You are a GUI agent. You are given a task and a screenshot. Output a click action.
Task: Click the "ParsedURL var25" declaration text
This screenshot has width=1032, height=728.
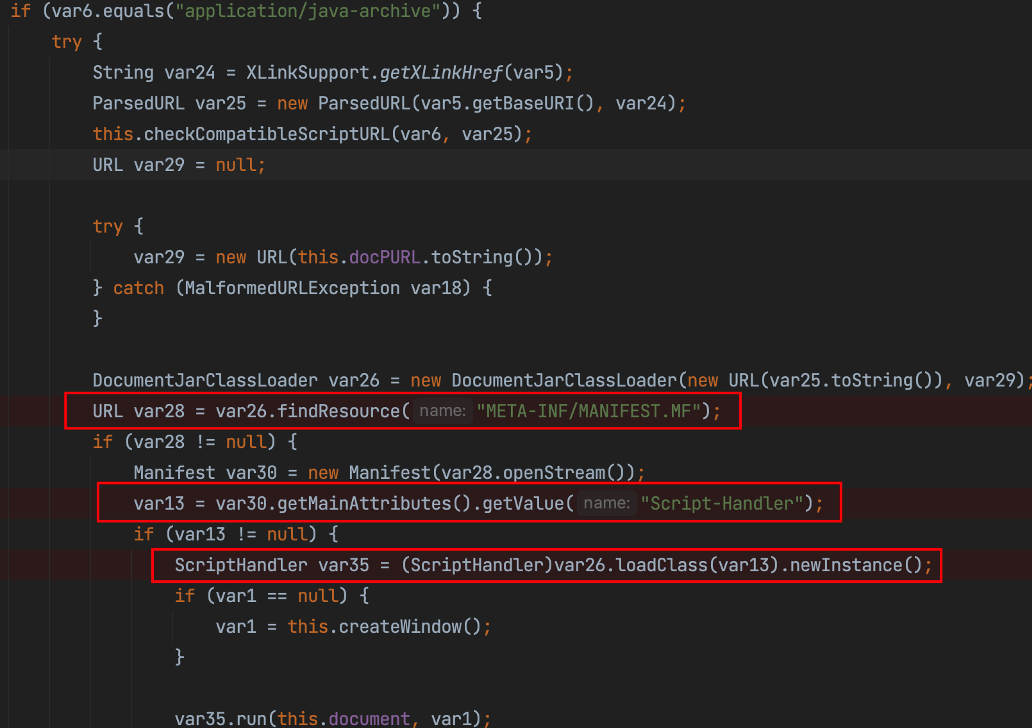[x=169, y=103]
